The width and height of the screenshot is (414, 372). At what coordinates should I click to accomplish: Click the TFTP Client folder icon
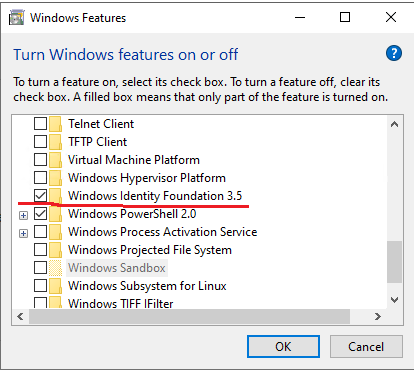[55, 142]
